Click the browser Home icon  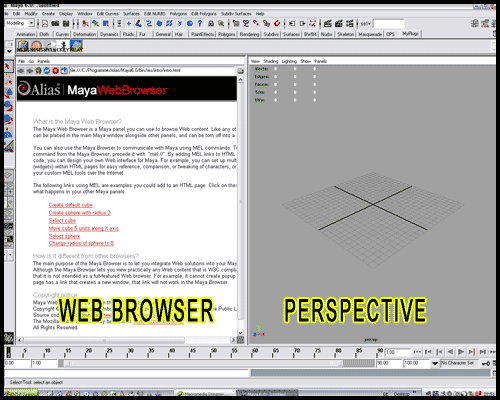coord(38,71)
